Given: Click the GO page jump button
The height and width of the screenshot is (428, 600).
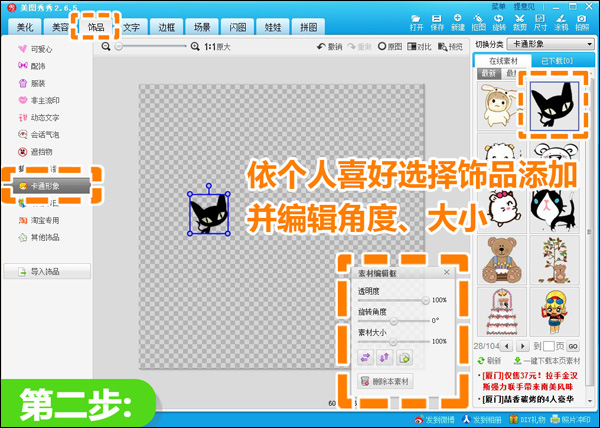Looking at the screenshot, I should (573, 347).
